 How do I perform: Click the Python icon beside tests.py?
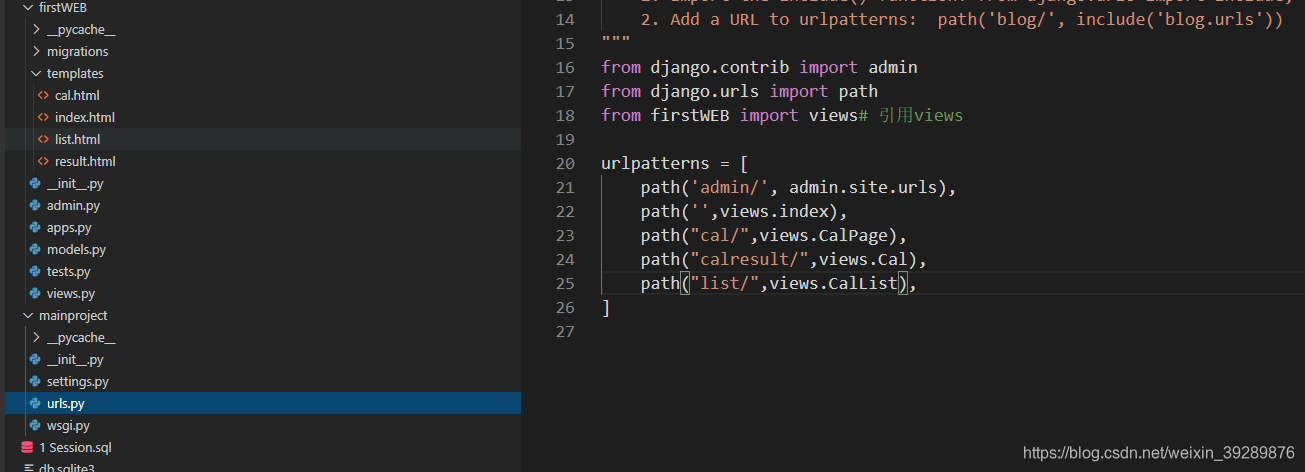click(35, 271)
